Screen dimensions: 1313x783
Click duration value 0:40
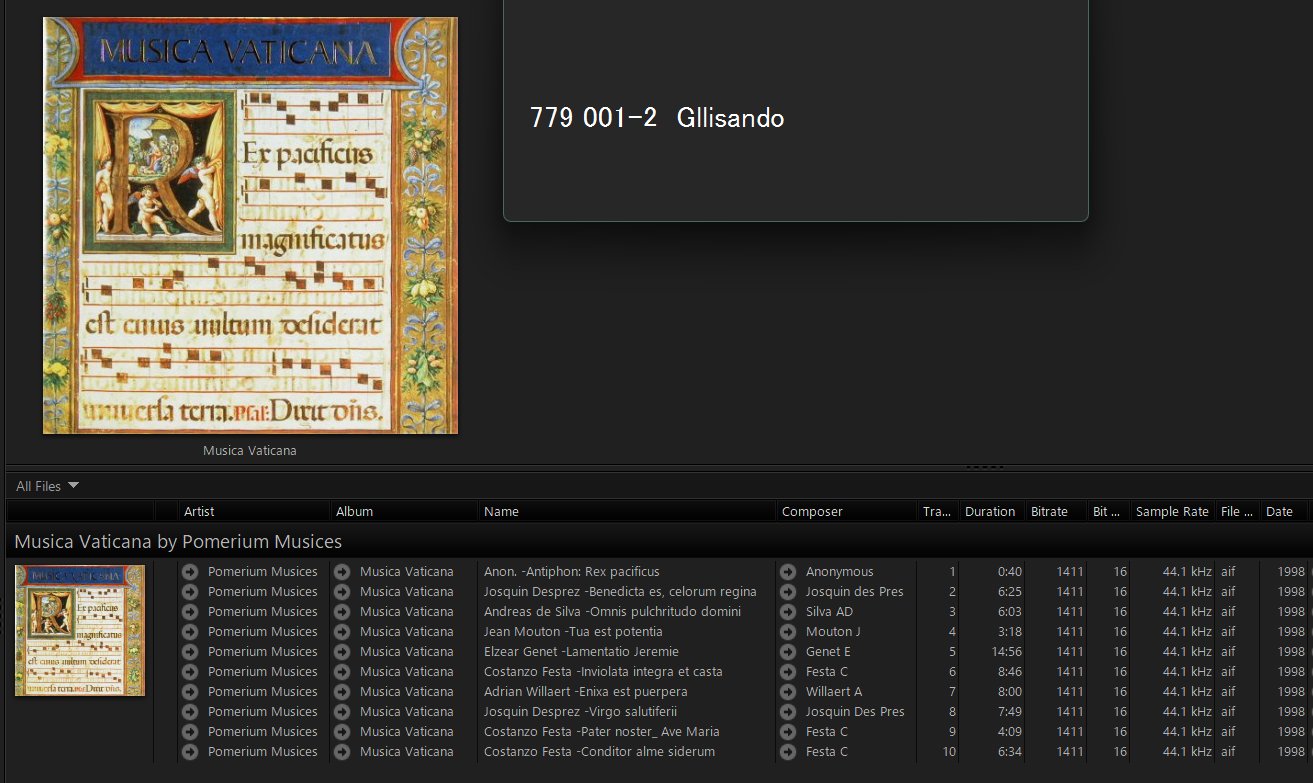1010,572
